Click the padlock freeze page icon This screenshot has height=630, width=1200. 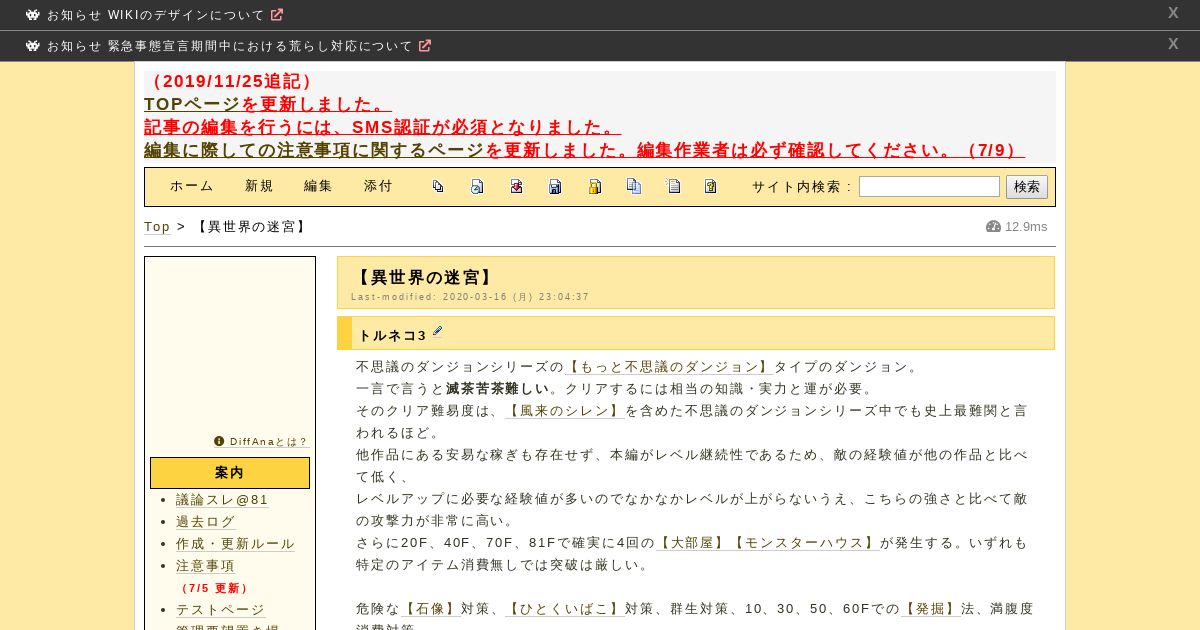pyautogui.click(x=594, y=186)
